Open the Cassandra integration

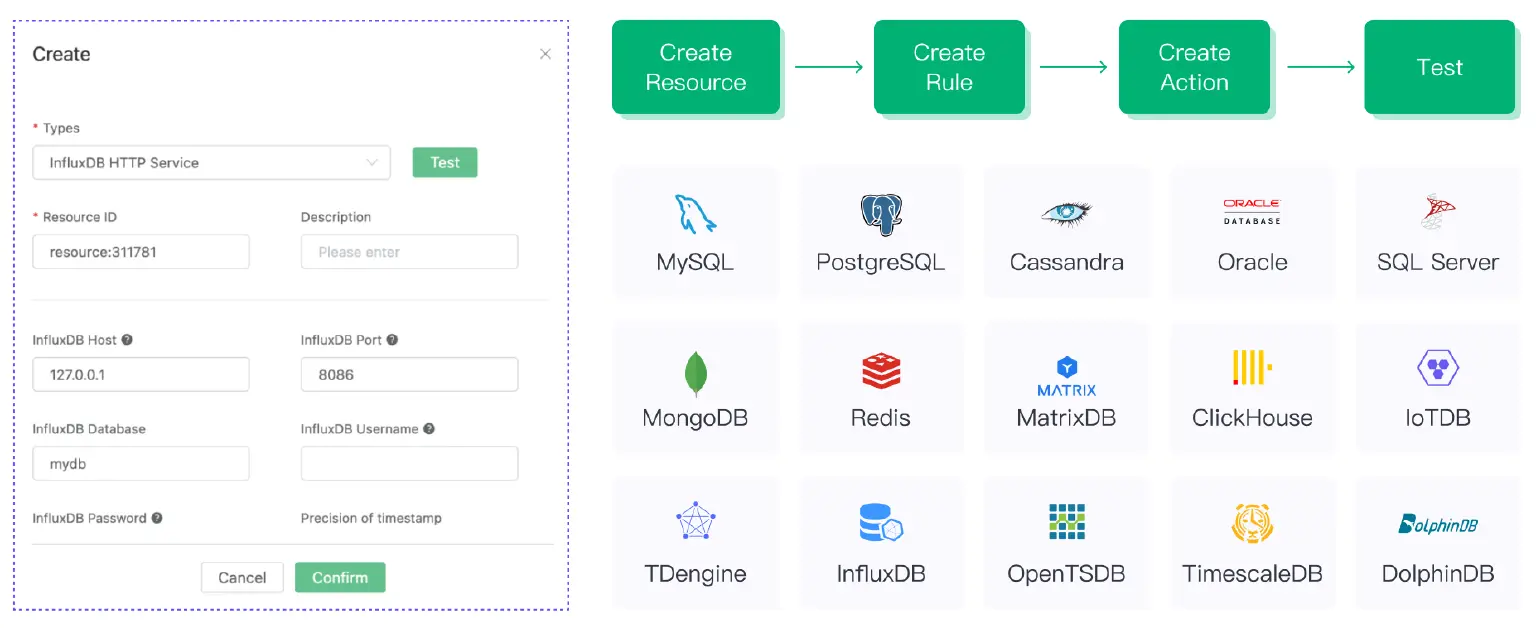pos(1066,232)
